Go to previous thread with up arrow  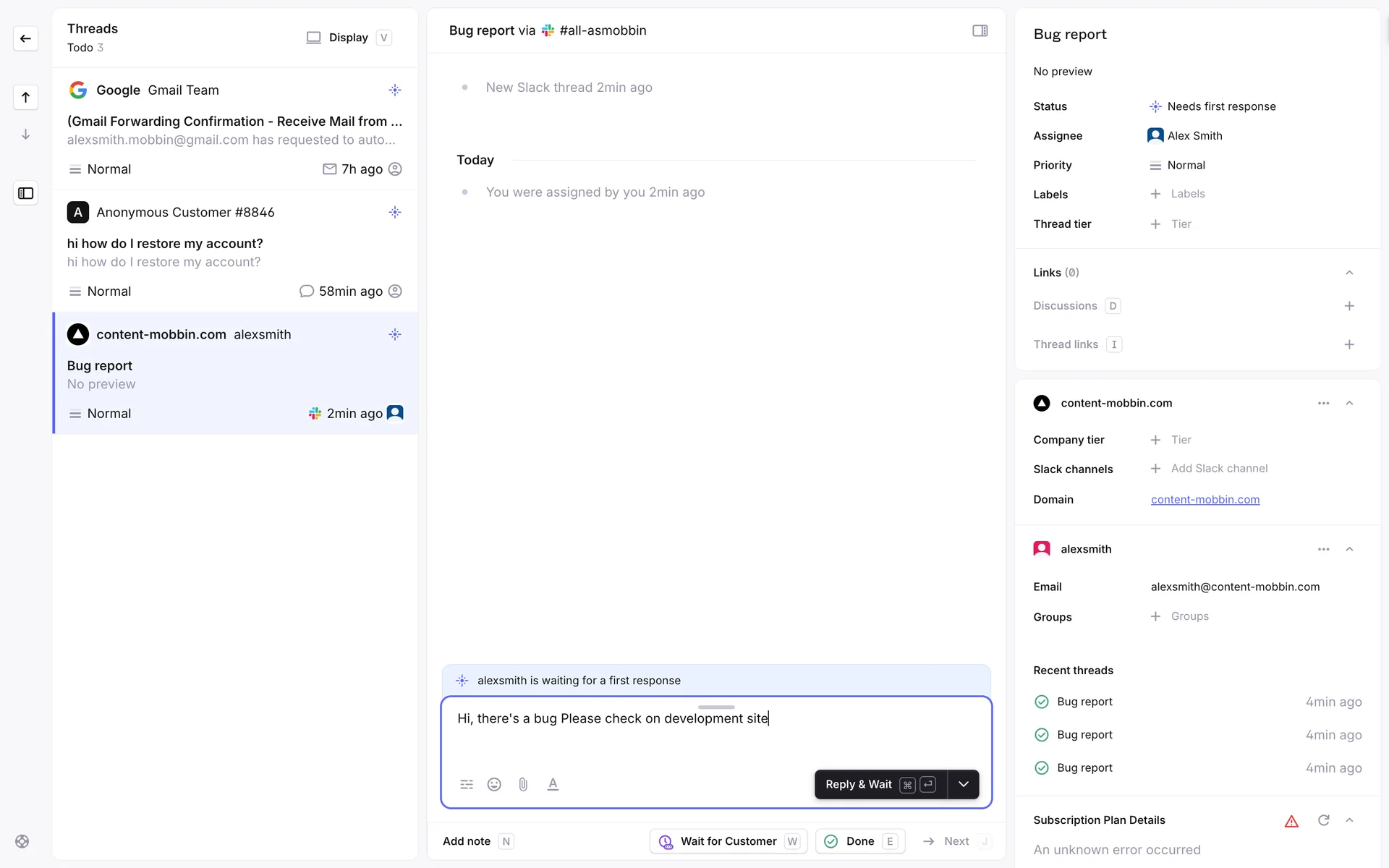coord(25,97)
